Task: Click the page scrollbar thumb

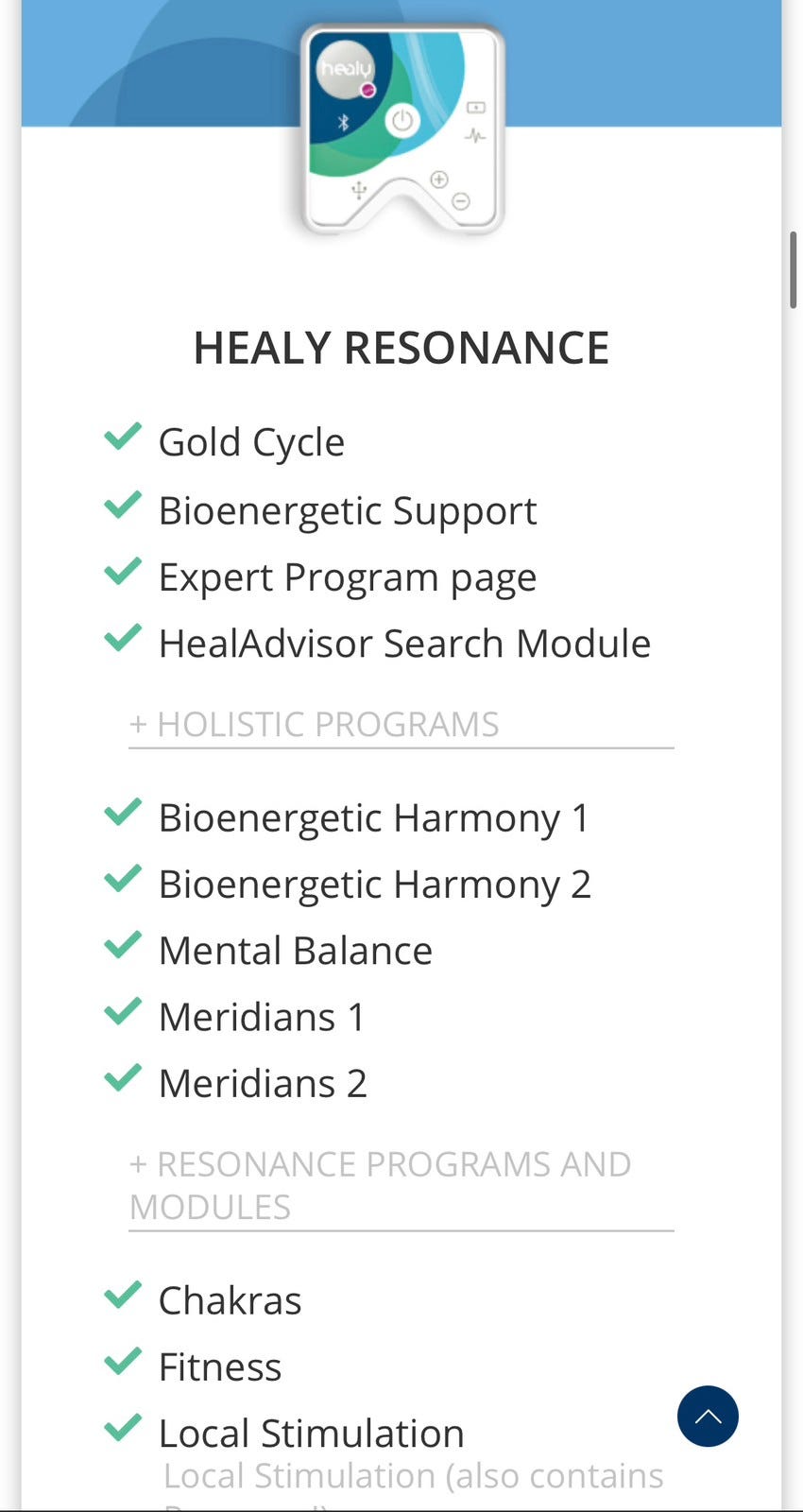Action: tap(794, 269)
